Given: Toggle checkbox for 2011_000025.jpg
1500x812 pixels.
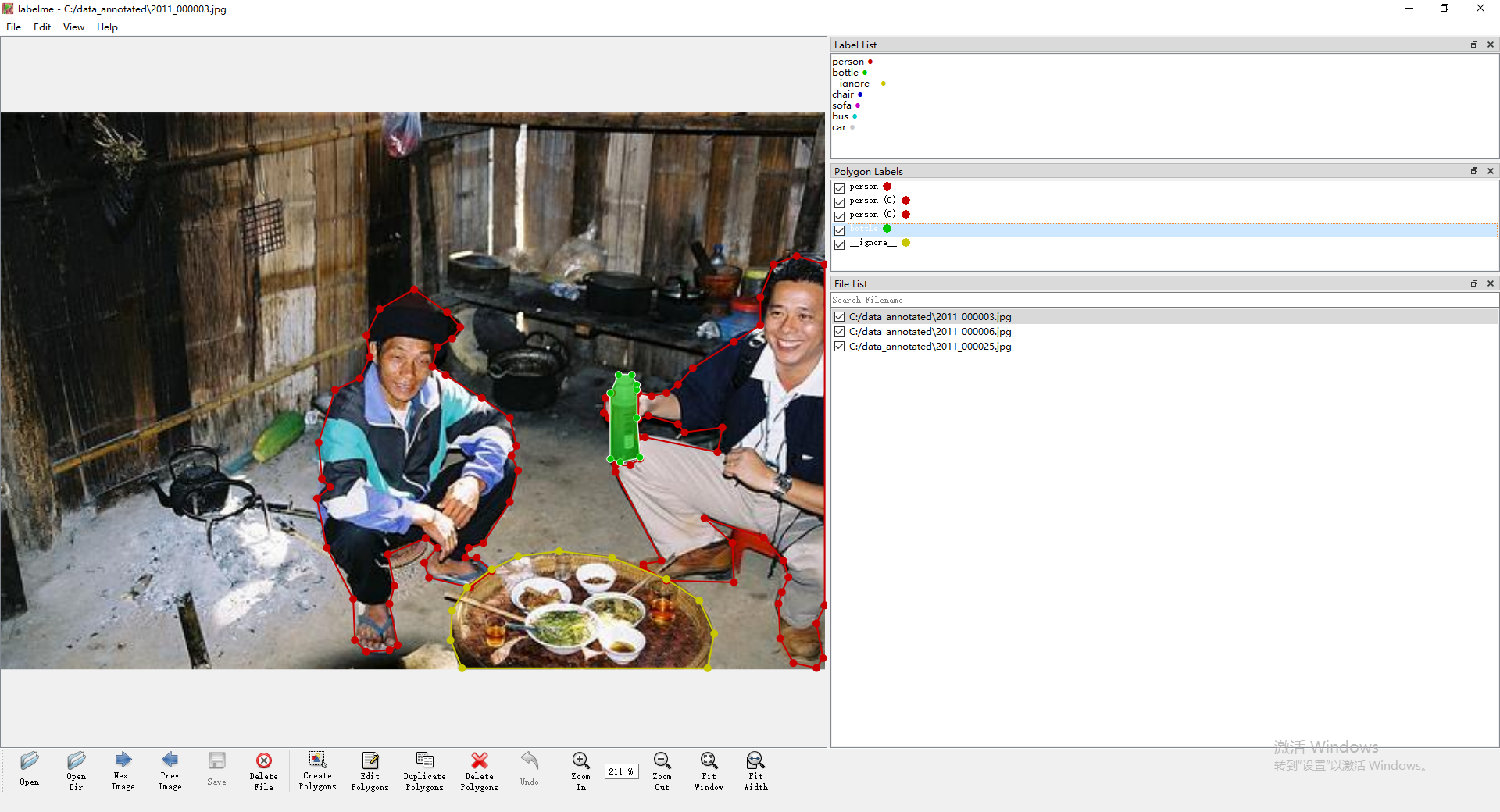Looking at the screenshot, I should [x=839, y=346].
